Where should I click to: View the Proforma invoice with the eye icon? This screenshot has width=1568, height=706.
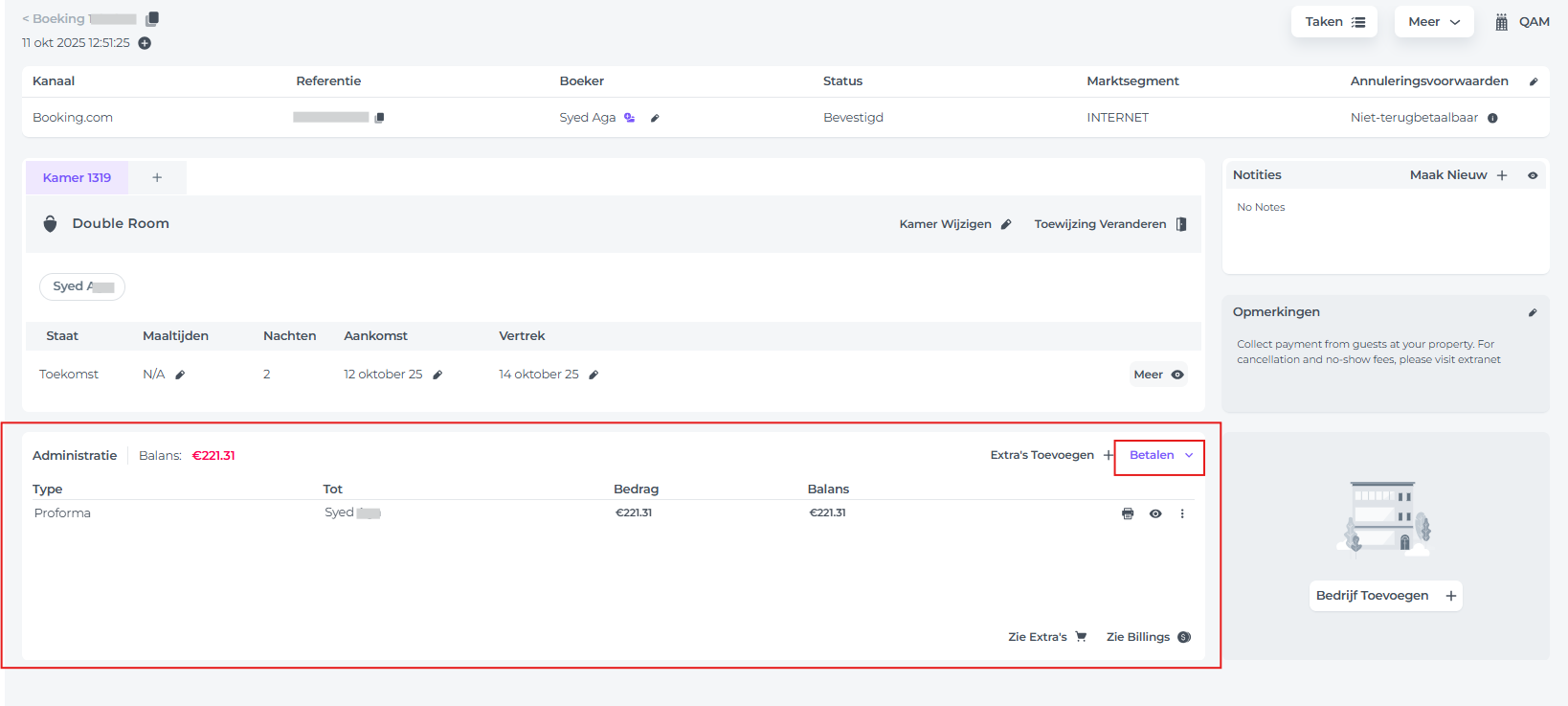[x=1155, y=513]
